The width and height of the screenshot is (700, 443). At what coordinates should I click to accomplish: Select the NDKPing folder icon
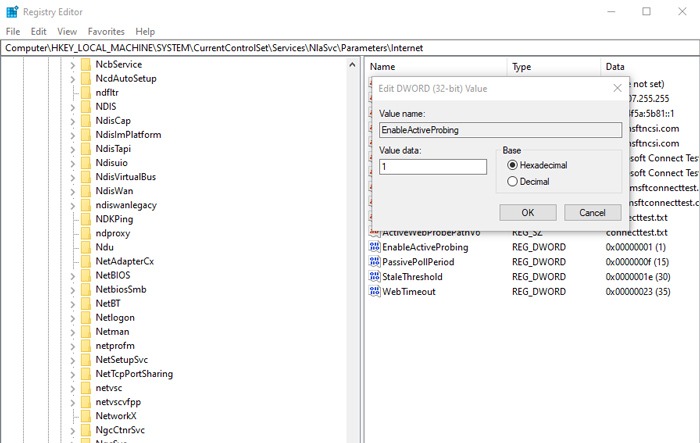click(x=86, y=219)
